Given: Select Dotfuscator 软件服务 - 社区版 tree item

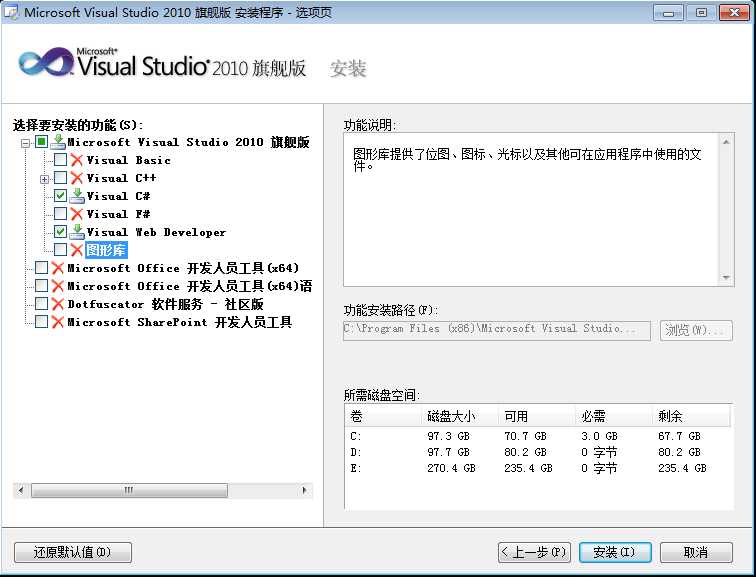Looking at the screenshot, I should tap(165, 304).
